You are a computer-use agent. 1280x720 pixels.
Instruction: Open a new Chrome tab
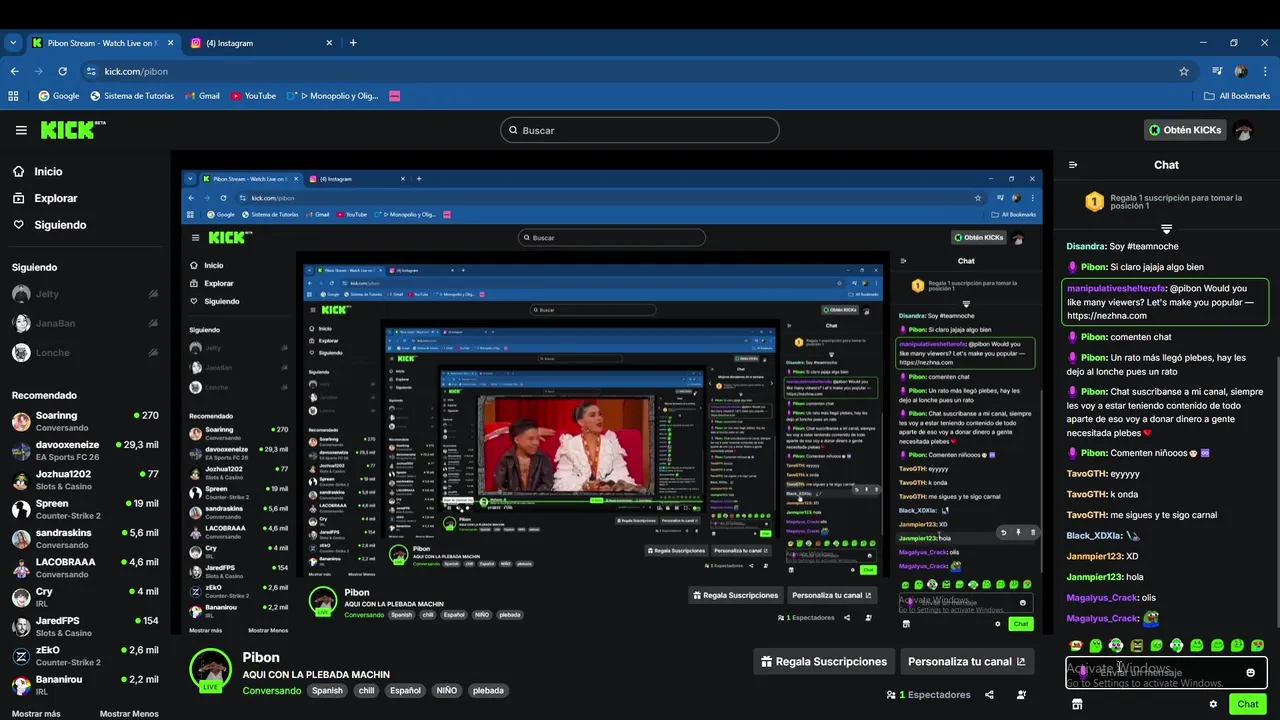pyautogui.click(x=353, y=43)
